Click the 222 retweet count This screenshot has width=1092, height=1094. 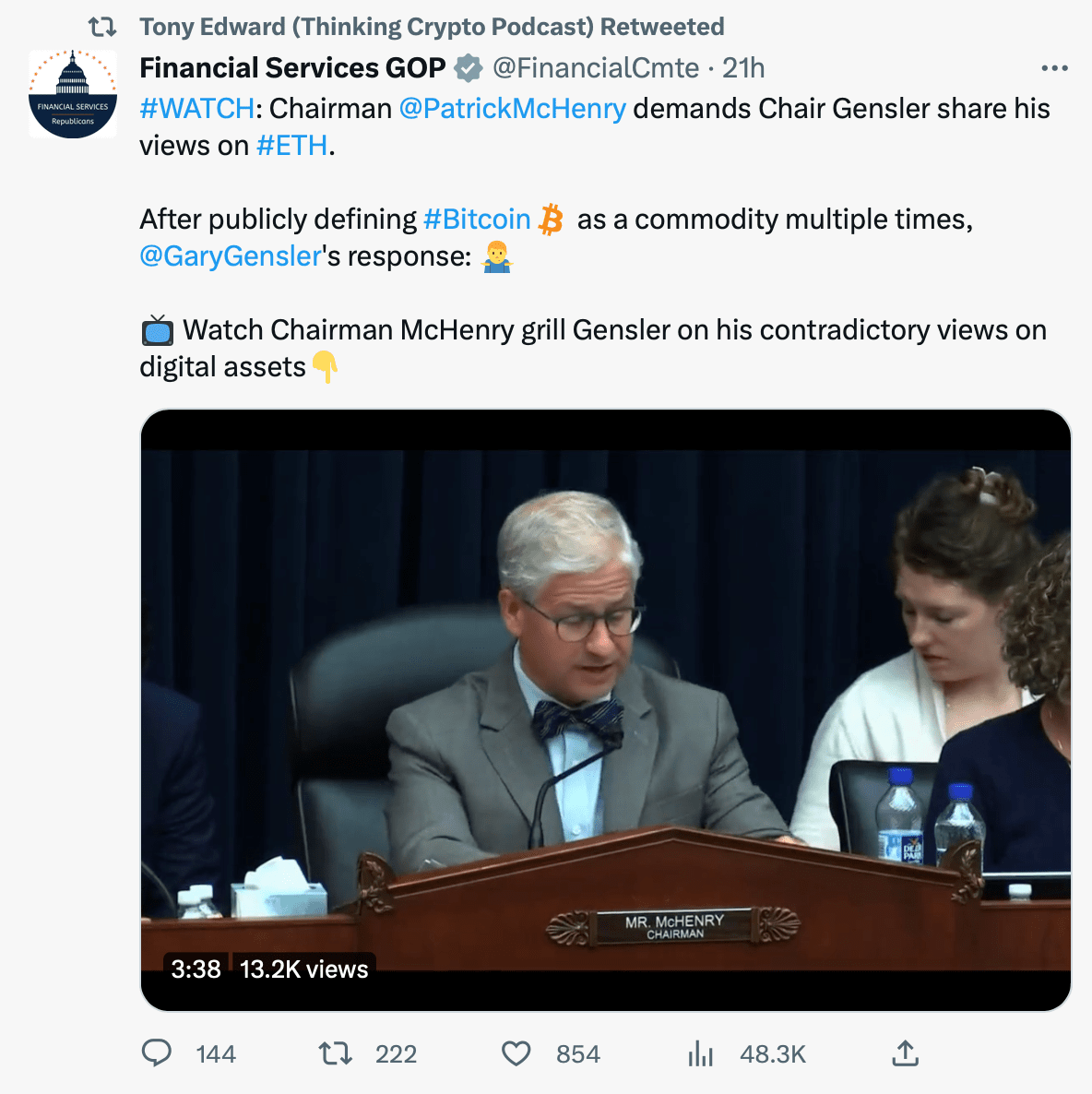tap(396, 1053)
